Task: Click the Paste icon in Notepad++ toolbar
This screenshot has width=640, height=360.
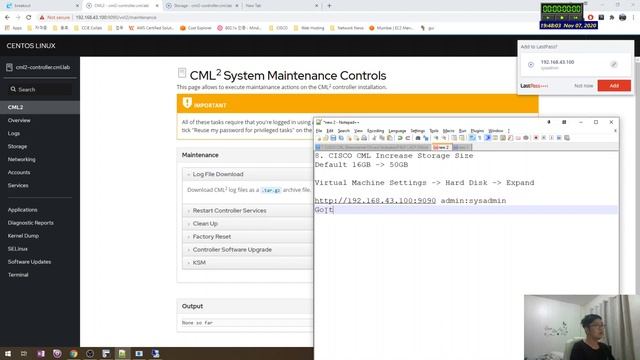Action: [x=390, y=138]
